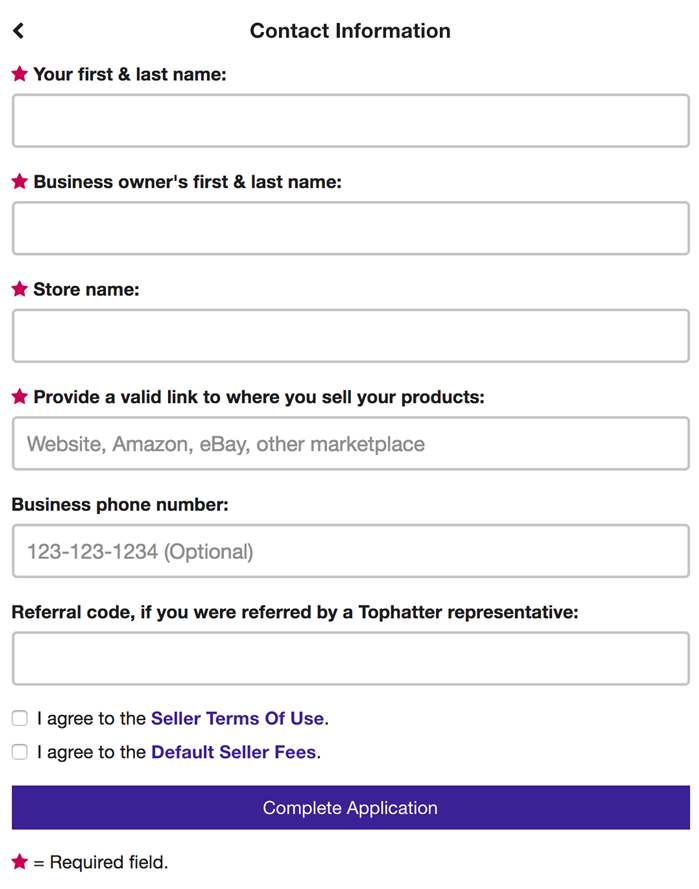Open the Default Seller Fees link

pos(233,752)
